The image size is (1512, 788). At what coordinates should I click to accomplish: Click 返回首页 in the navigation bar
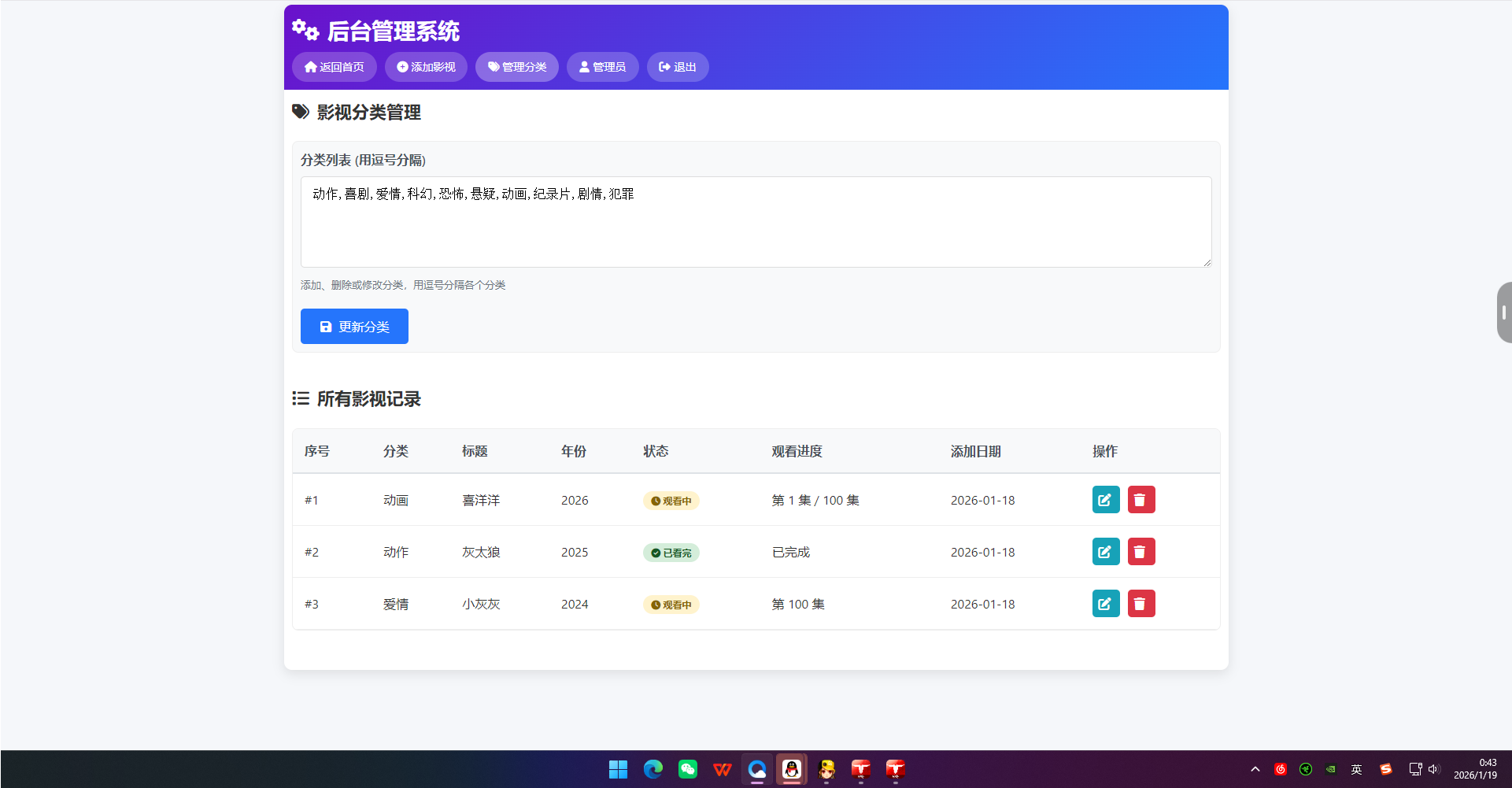point(334,67)
